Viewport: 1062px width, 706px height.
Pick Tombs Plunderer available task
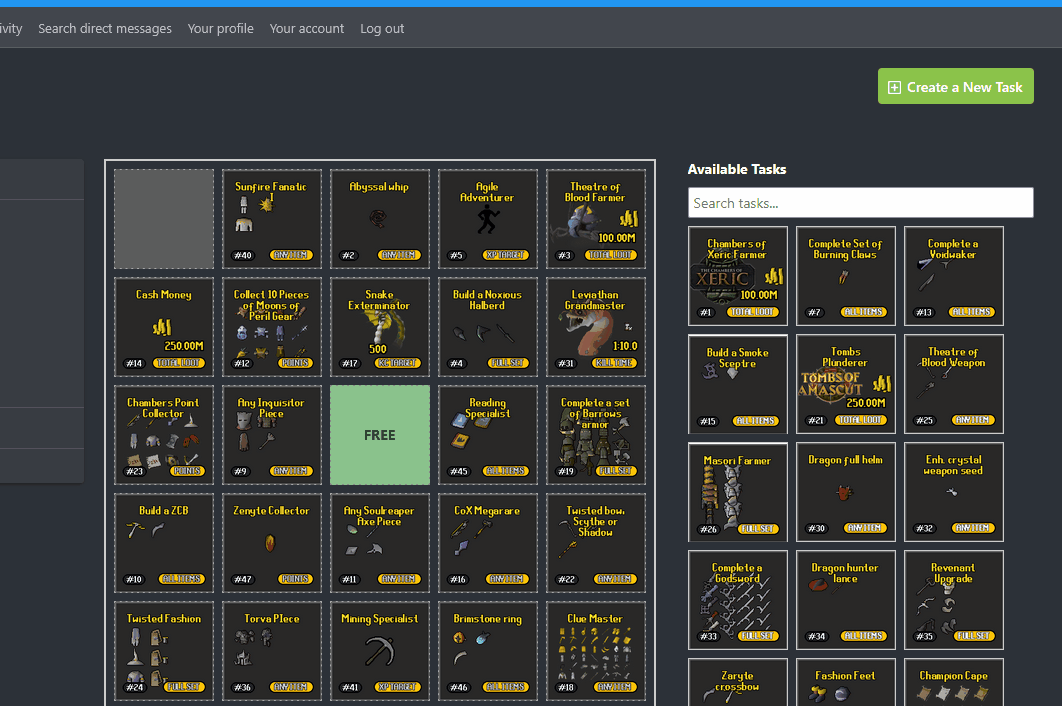tap(846, 384)
